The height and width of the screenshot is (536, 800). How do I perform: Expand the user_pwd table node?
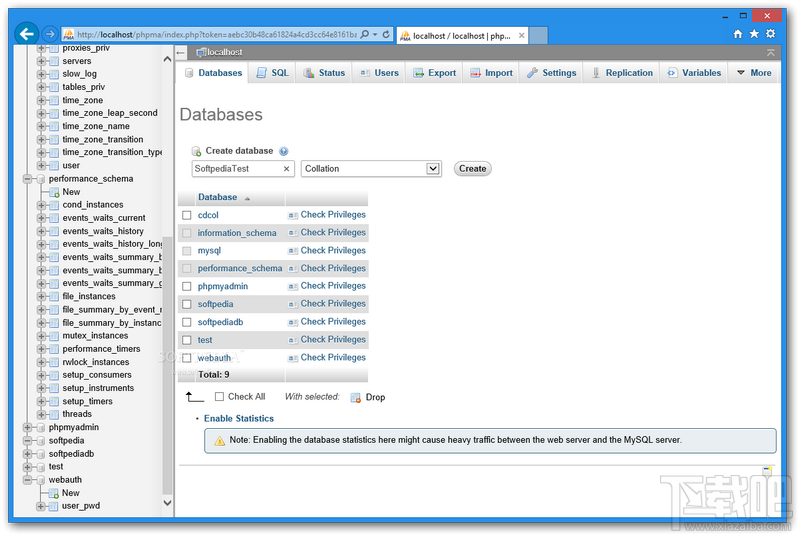(x=41, y=506)
